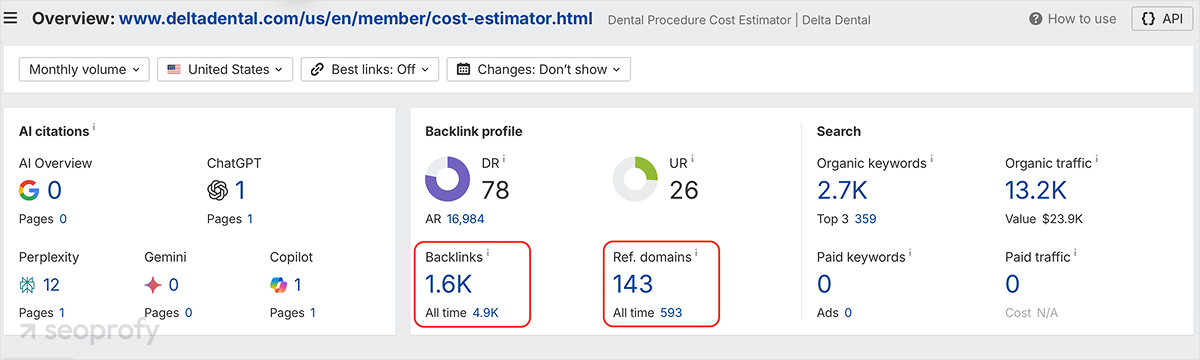
Task: Open the 1.6K backlinks value
Action: click(448, 284)
